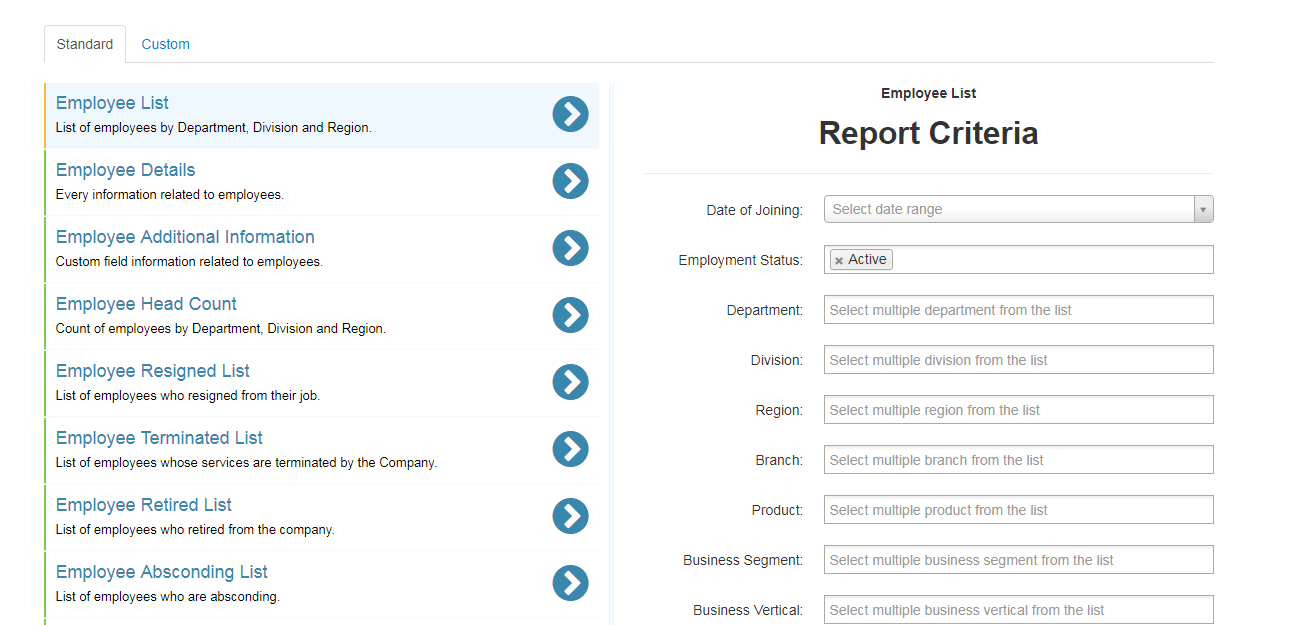Open the Division multi-select list
The image size is (1295, 625).
tap(1018, 360)
